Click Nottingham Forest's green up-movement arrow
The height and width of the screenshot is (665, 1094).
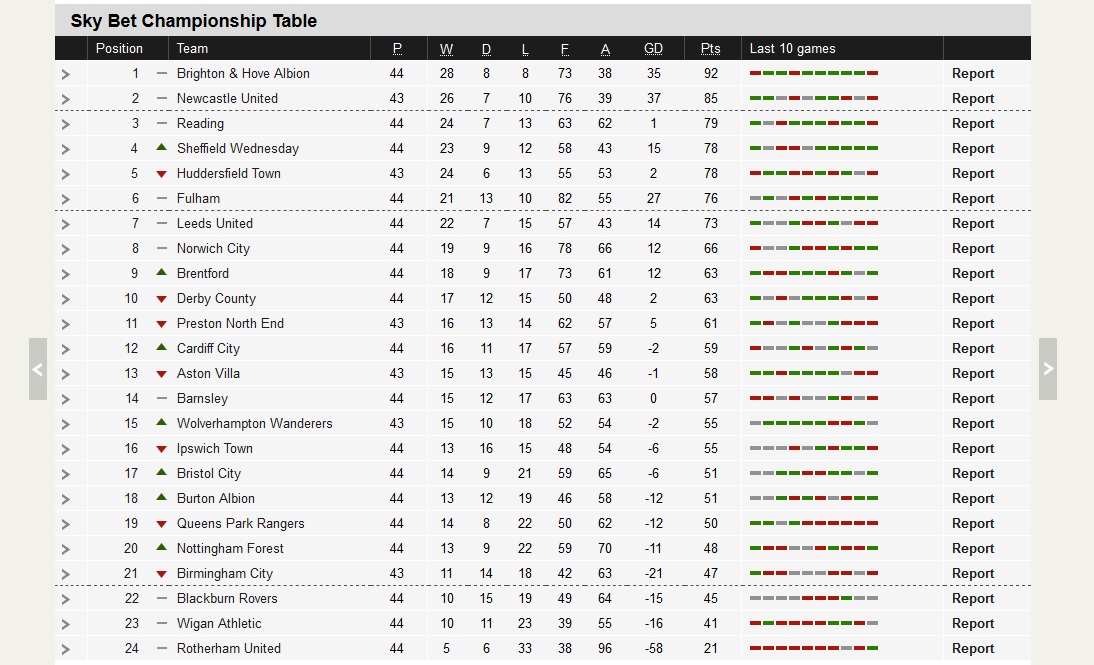click(x=161, y=548)
